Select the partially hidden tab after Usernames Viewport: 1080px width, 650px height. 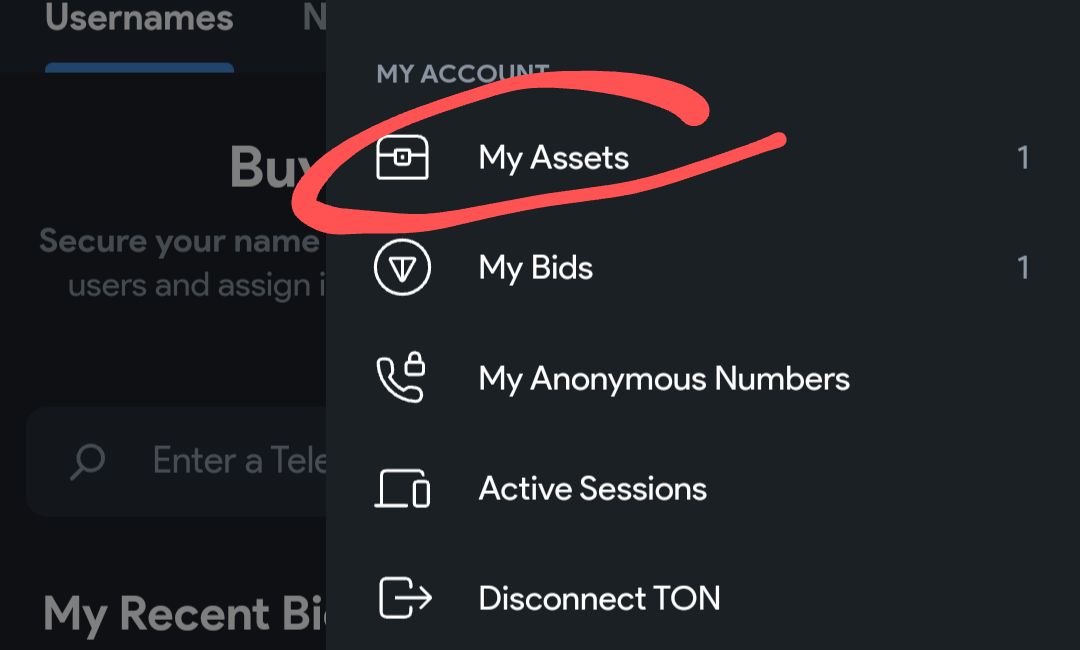point(314,18)
